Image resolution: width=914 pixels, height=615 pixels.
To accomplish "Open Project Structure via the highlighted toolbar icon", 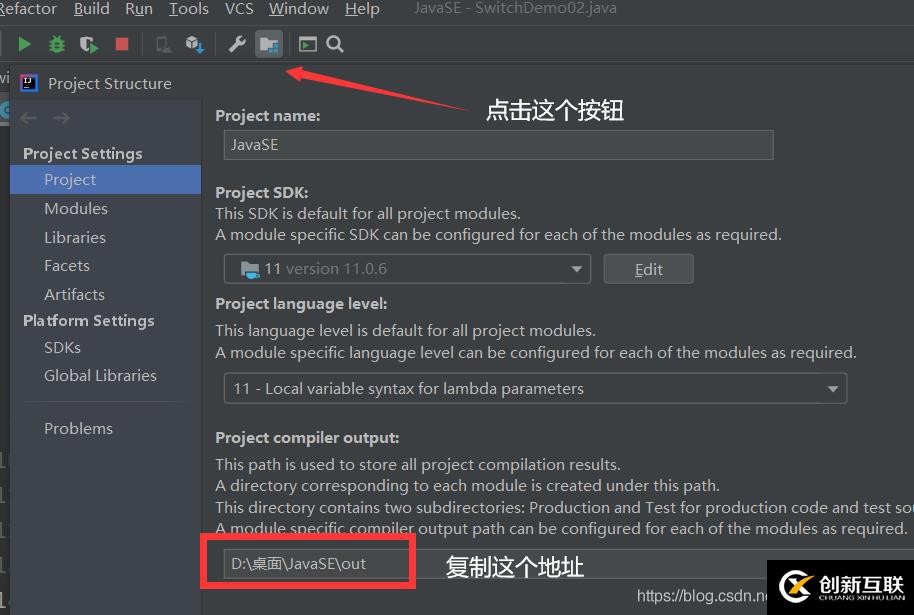I will [x=268, y=44].
